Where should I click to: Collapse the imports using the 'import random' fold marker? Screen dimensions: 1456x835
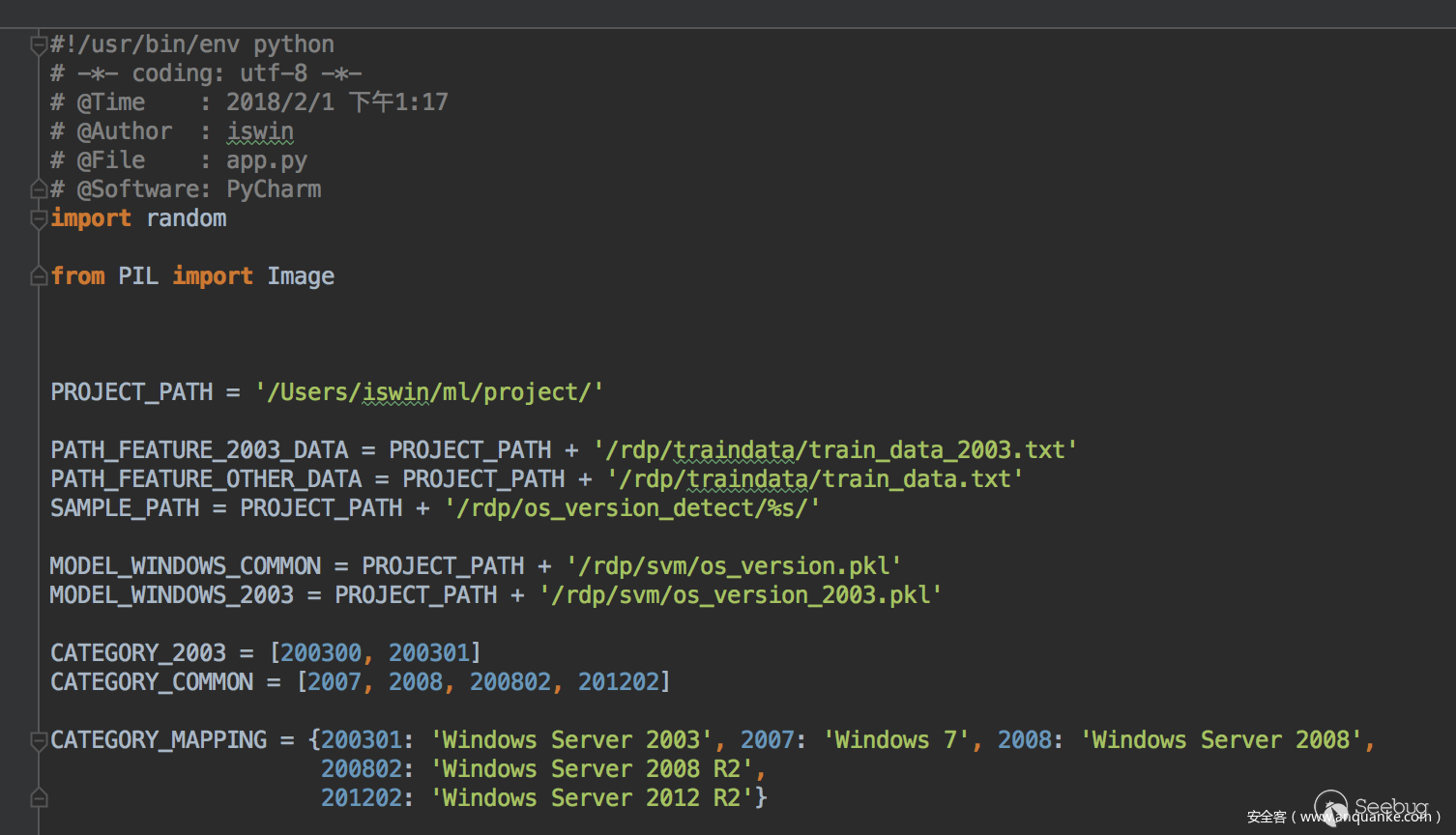pyautogui.click(x=39, y=218)
